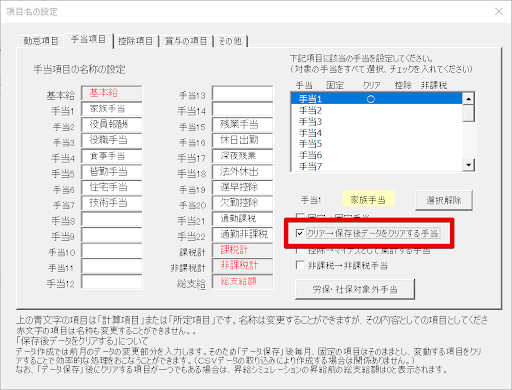Viewport: 512px width, 390px height.
Task: Click the empty 手当8 name field
Action: tap(112, 219)
